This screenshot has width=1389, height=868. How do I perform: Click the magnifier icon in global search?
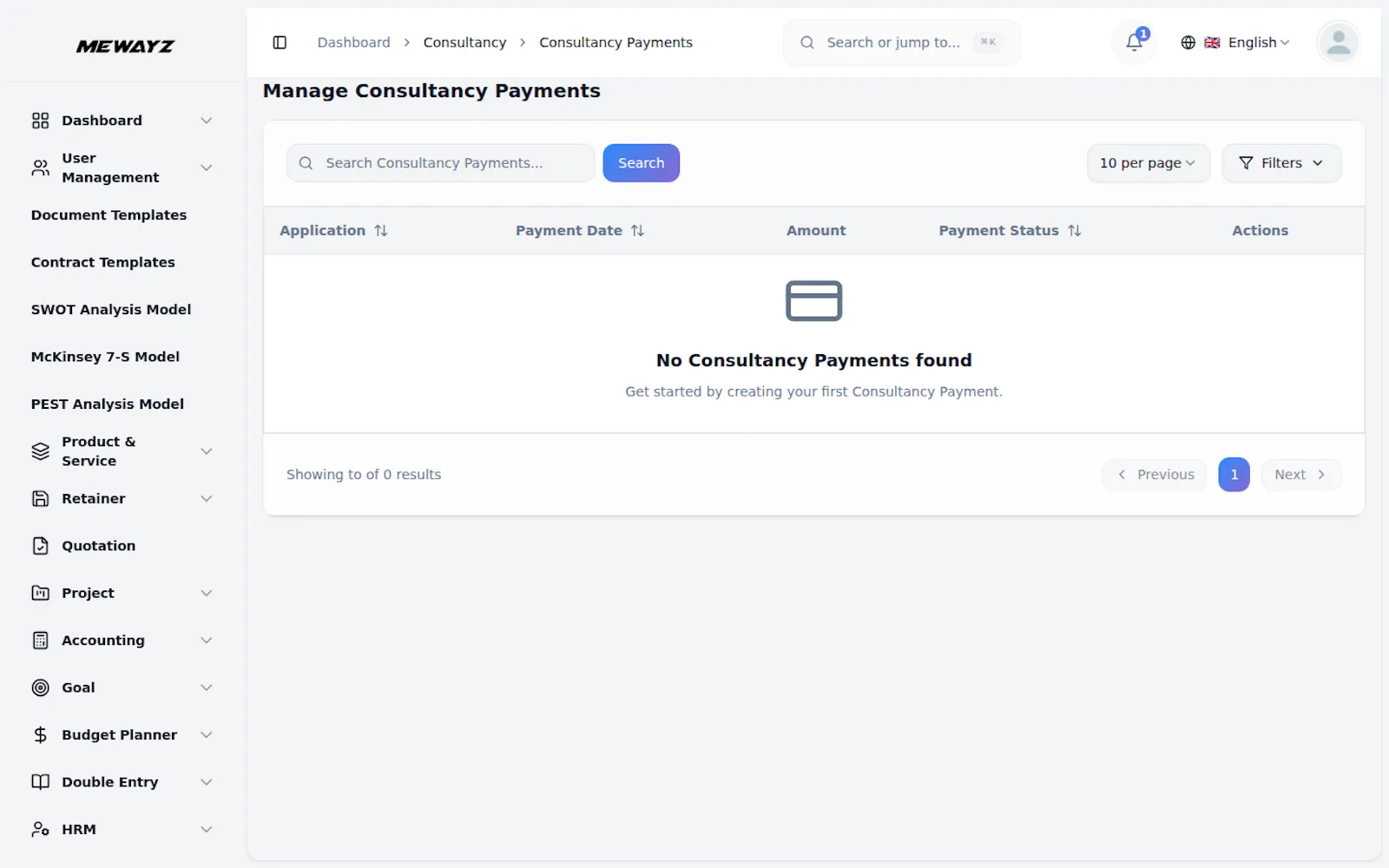807,43
